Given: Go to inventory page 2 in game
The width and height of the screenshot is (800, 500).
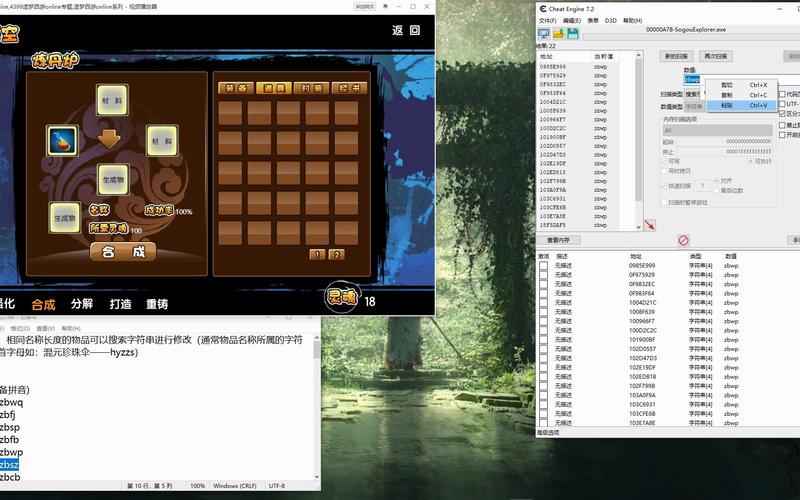Looking at the screenshot, I should [336, 254].
